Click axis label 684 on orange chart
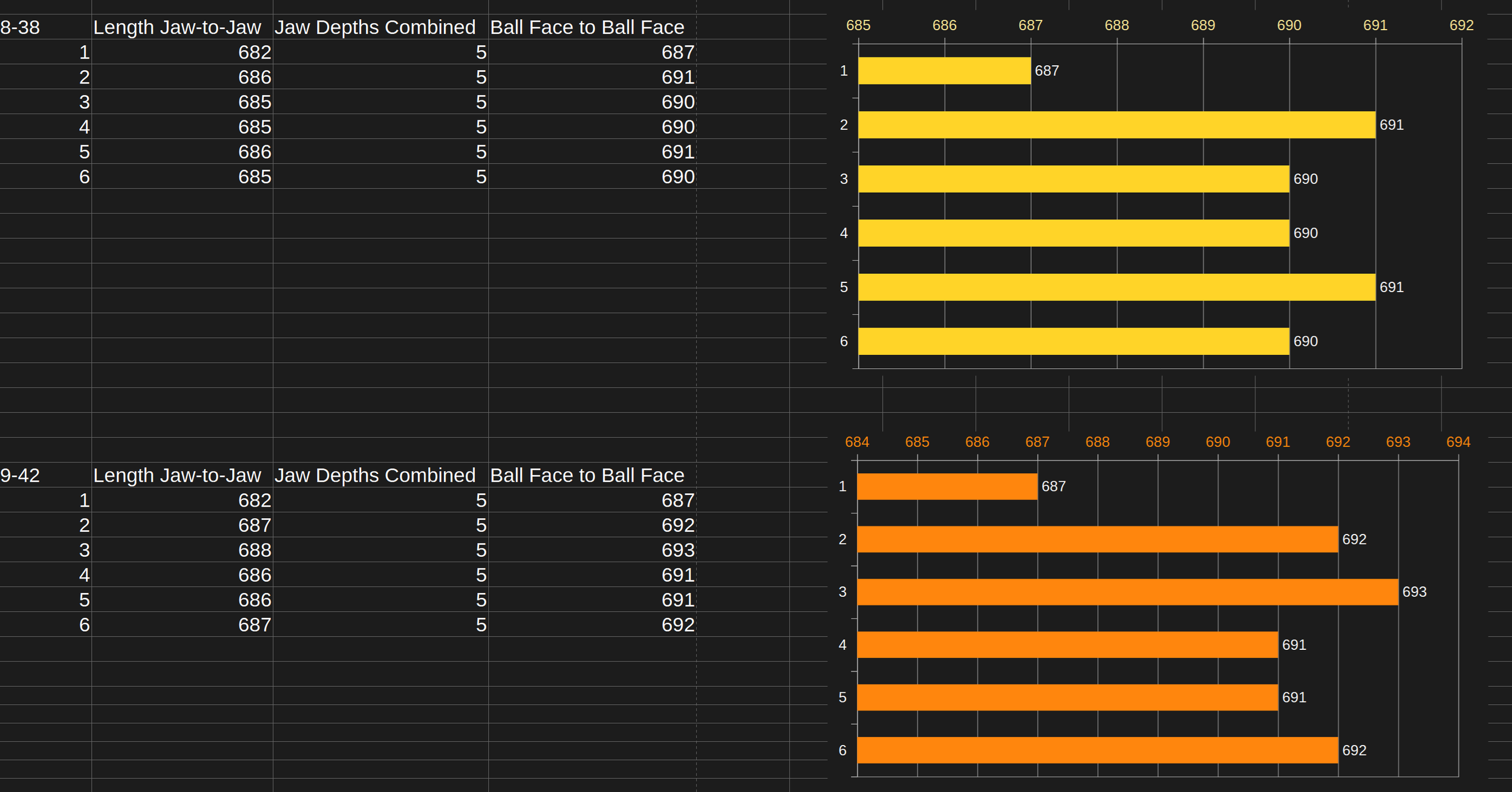1512x792 pixels. [856, 442]
